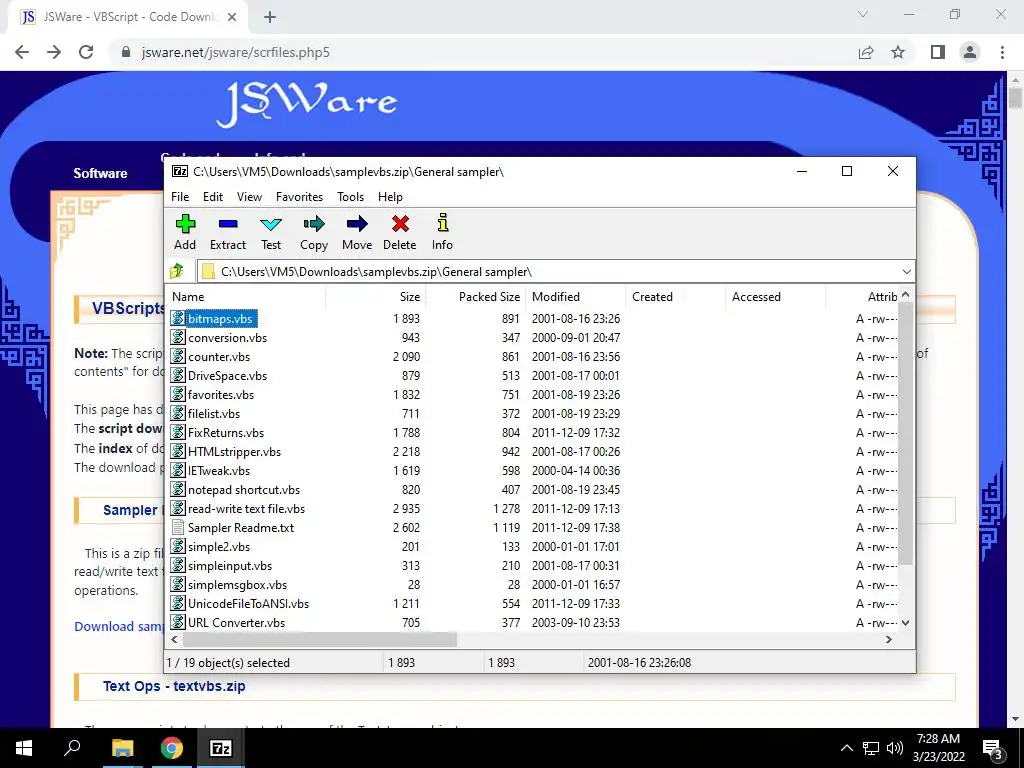Image resolution: width=1024 pixels, height=768 pixels.
Task: Choose the Move toolbar icon
Action: (357, 224)
